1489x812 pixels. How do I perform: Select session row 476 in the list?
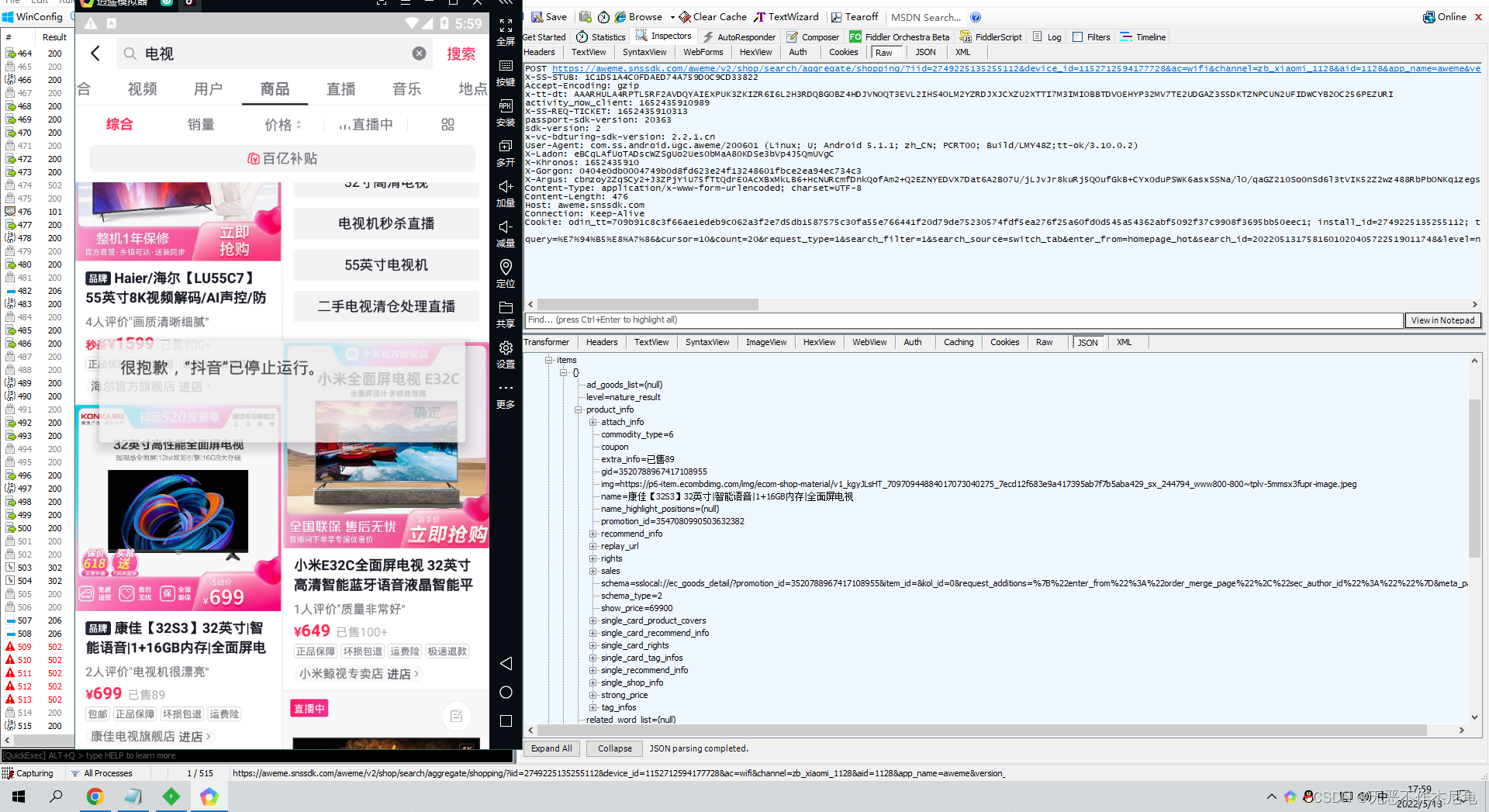[x=37, y=212]
